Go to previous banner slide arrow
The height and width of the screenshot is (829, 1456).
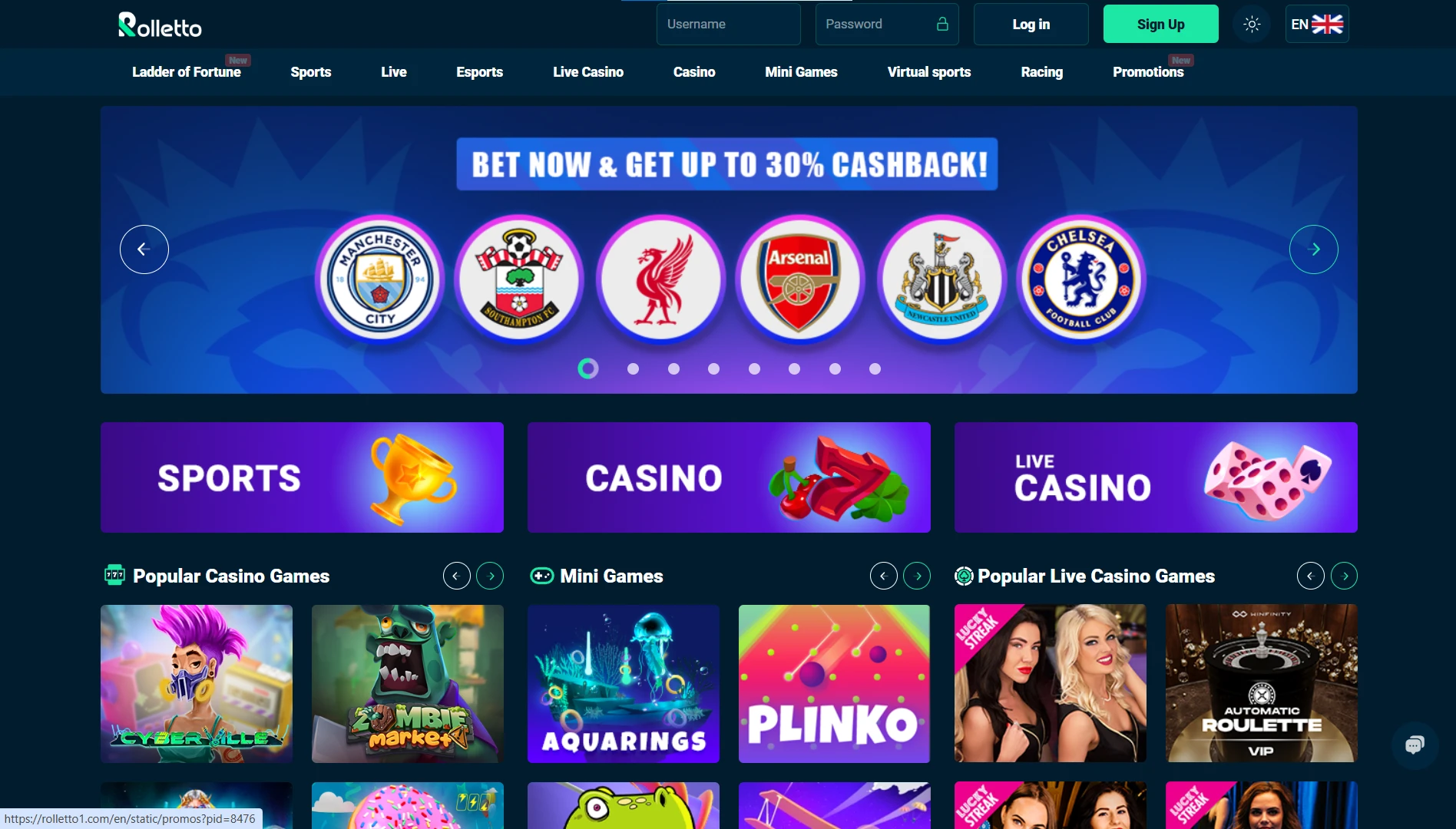point(144,249)
